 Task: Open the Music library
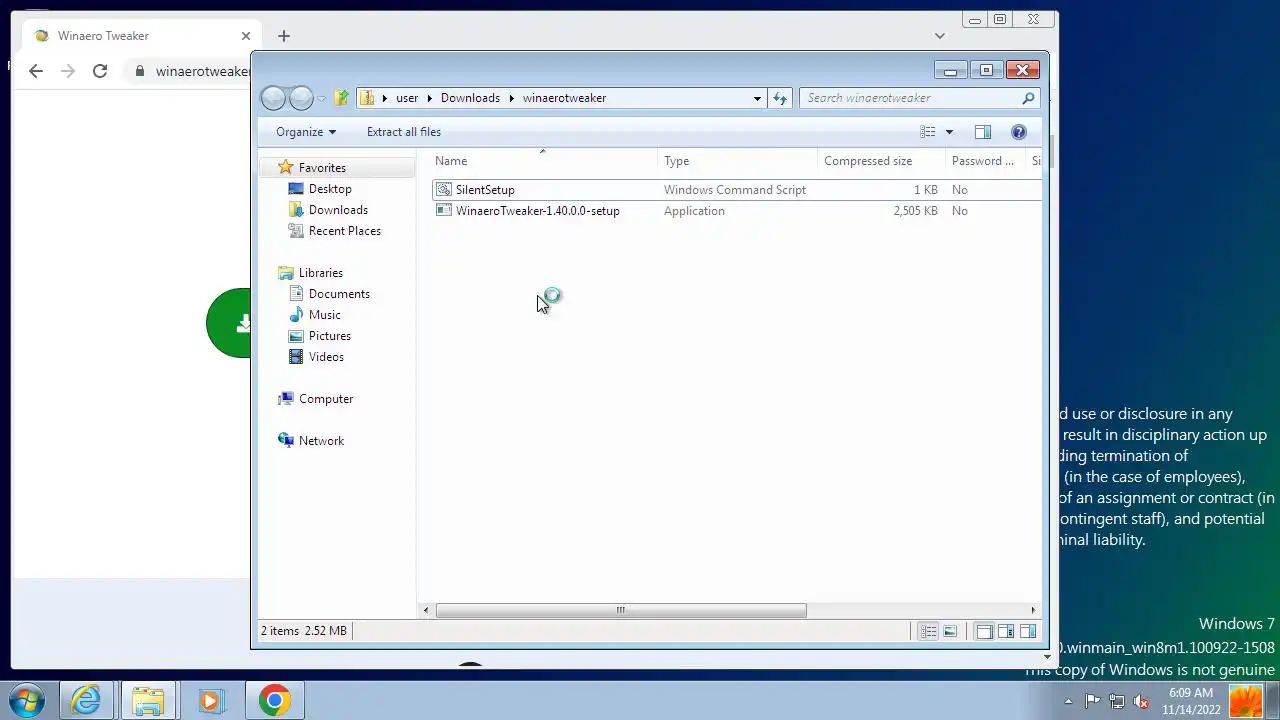[325, 315]
